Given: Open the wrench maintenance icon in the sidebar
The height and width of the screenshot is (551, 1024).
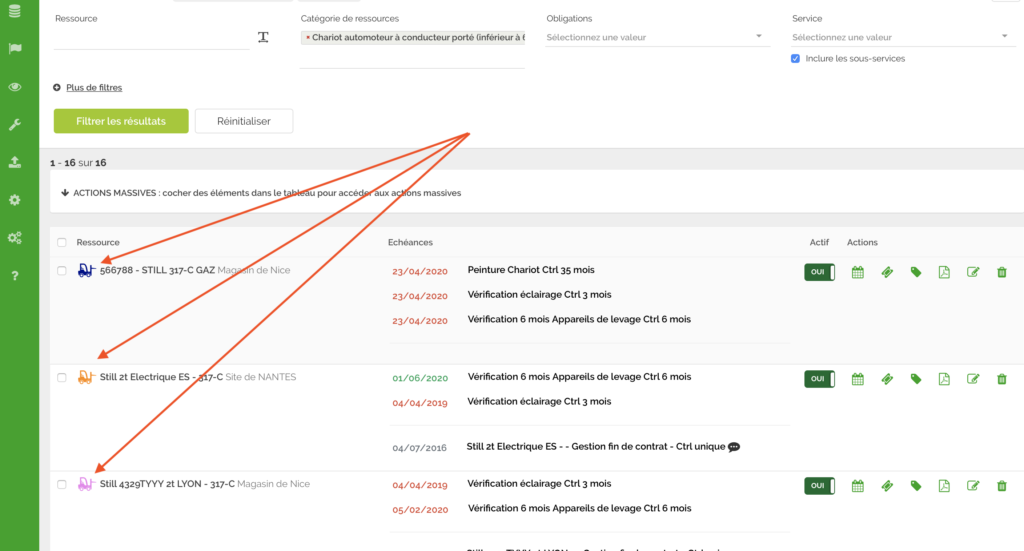Looking at the screenshot, I should coord(15,124).
